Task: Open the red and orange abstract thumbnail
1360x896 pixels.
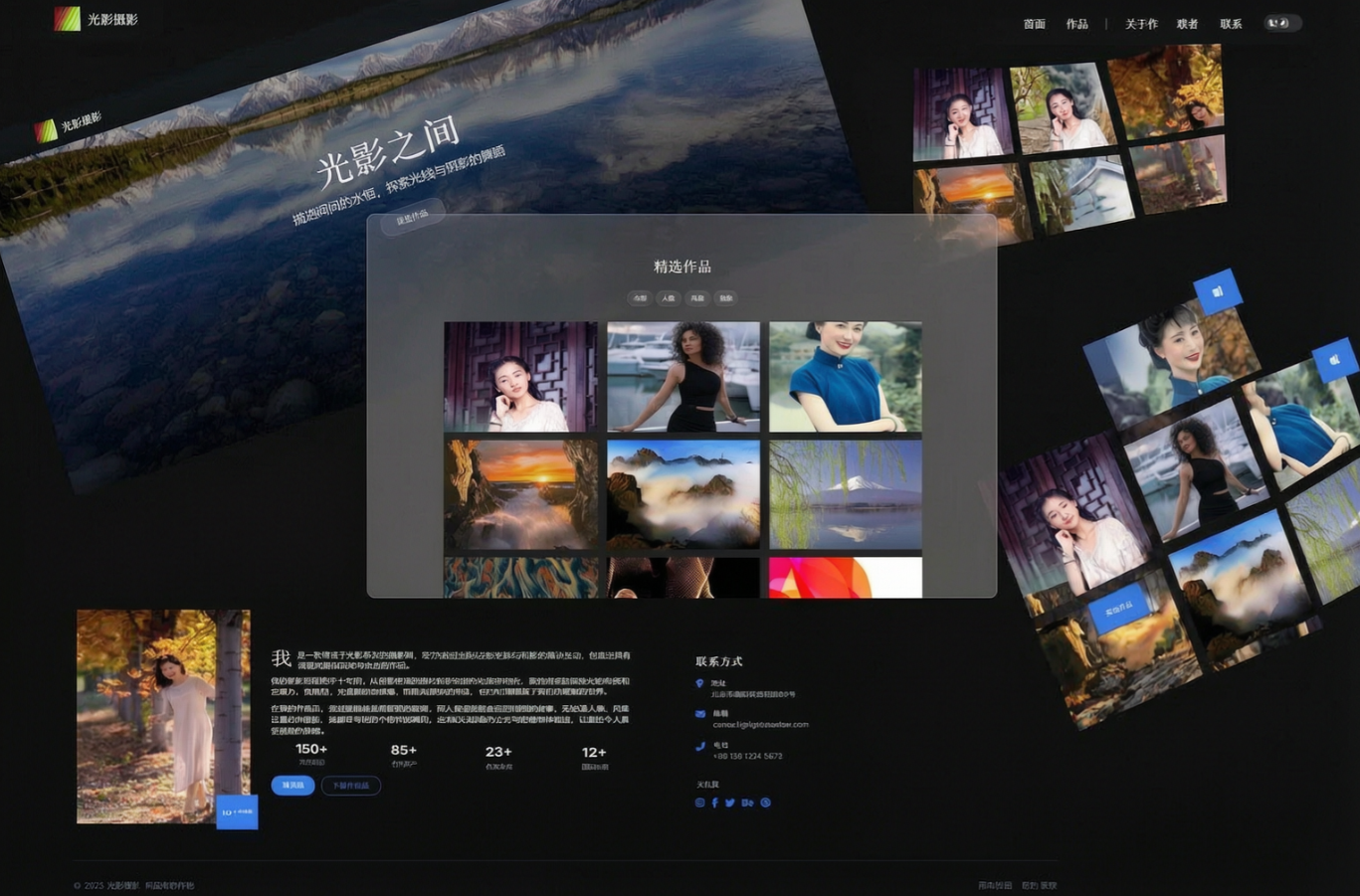Action: (x=845, y=577)
